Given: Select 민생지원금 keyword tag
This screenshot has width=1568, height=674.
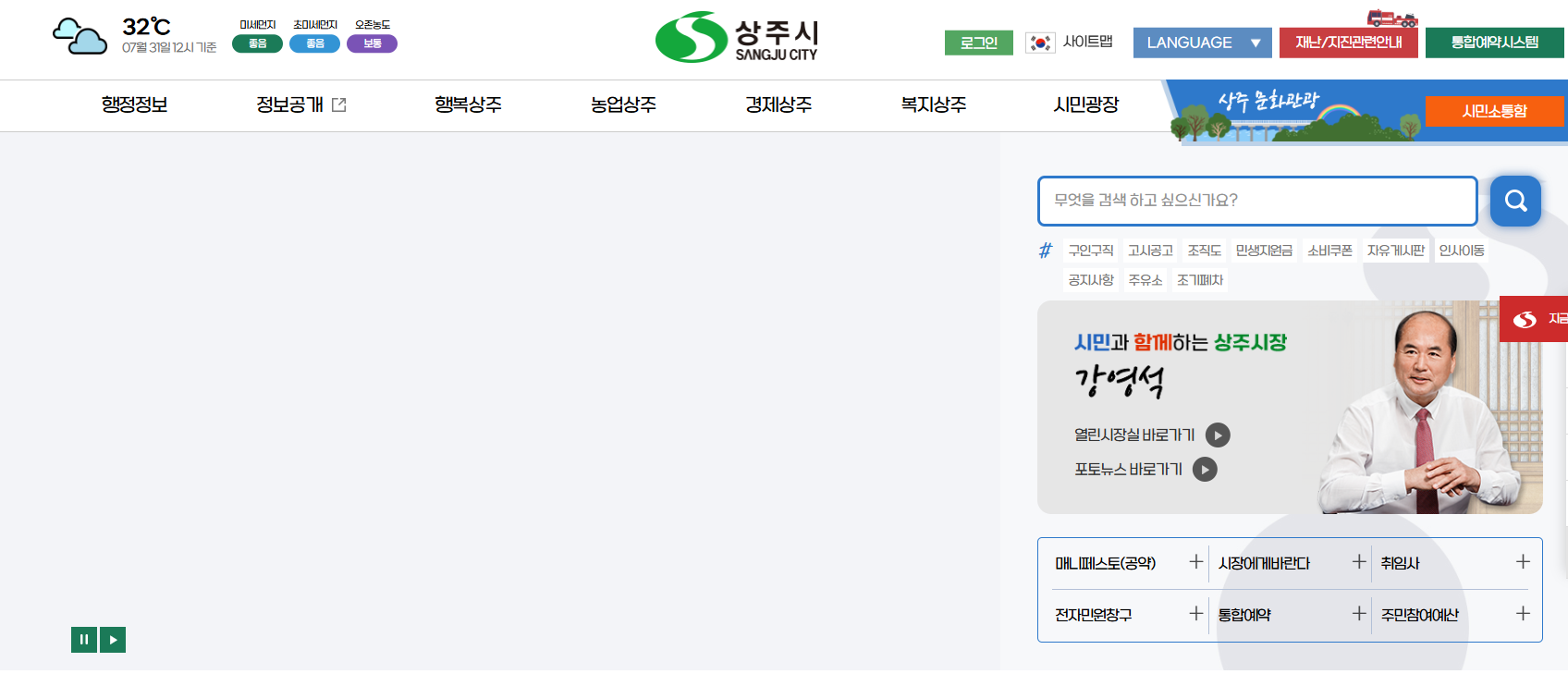Looking at the screenshot, I should tap(1264, 251).
